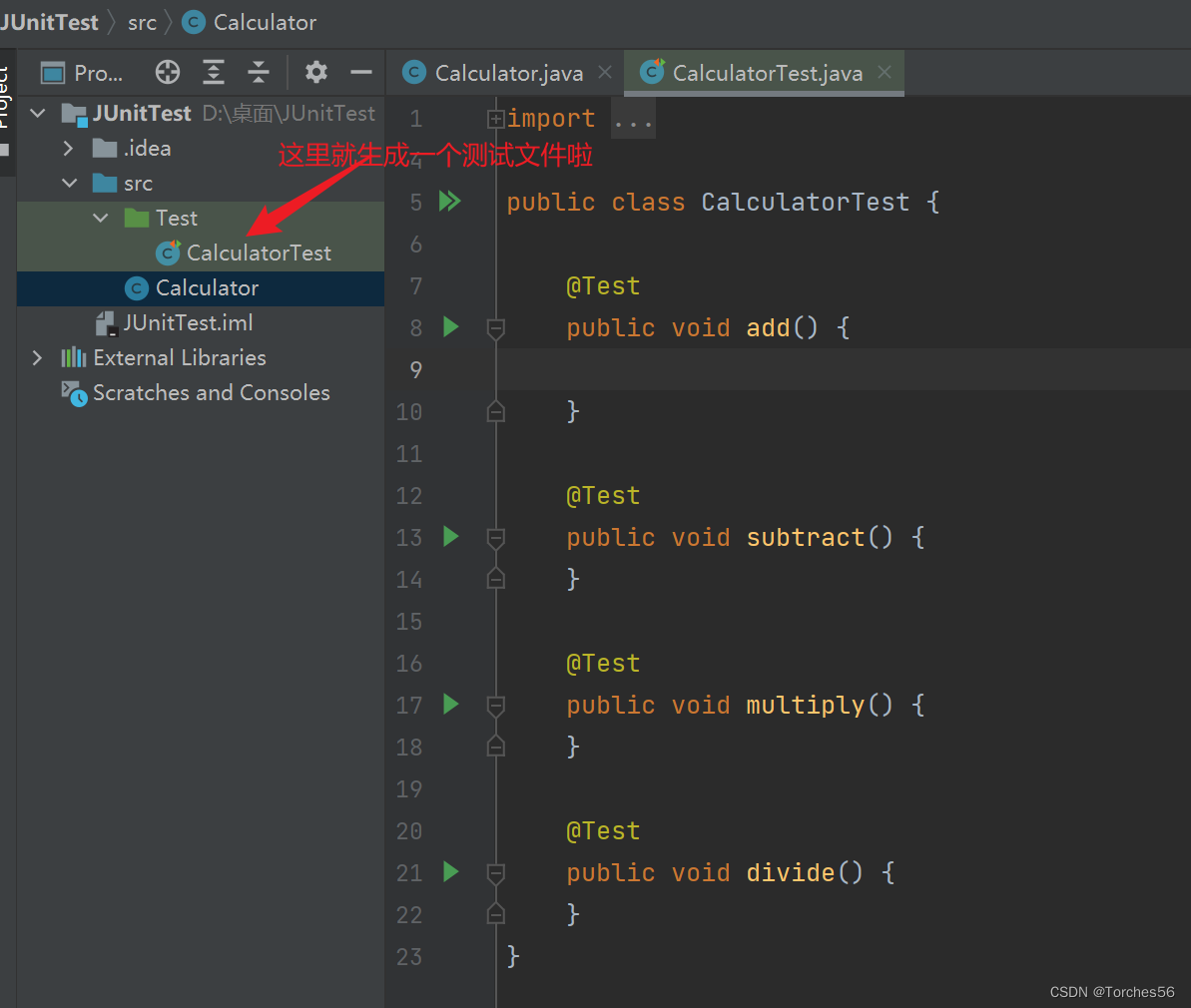Click the add() closing fold marker on line 10

(x=495, y=411)
